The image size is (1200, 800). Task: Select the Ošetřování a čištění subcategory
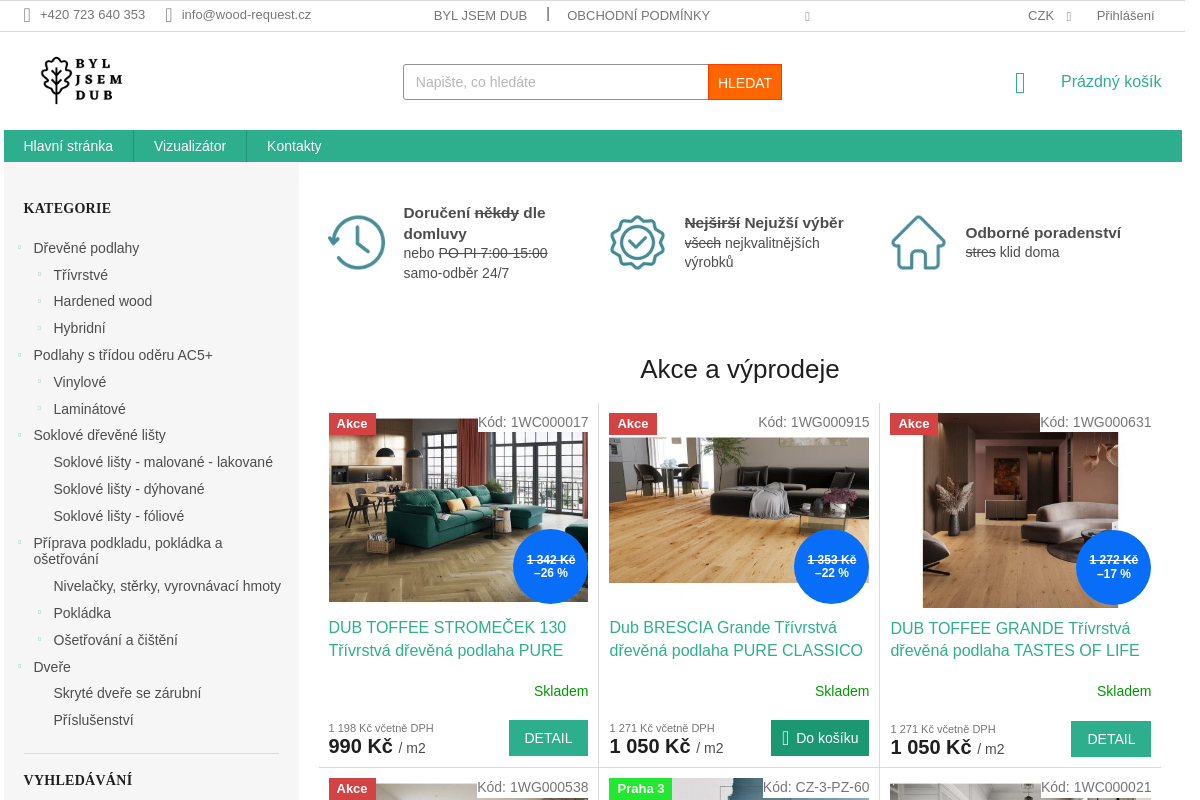point(116,640)
